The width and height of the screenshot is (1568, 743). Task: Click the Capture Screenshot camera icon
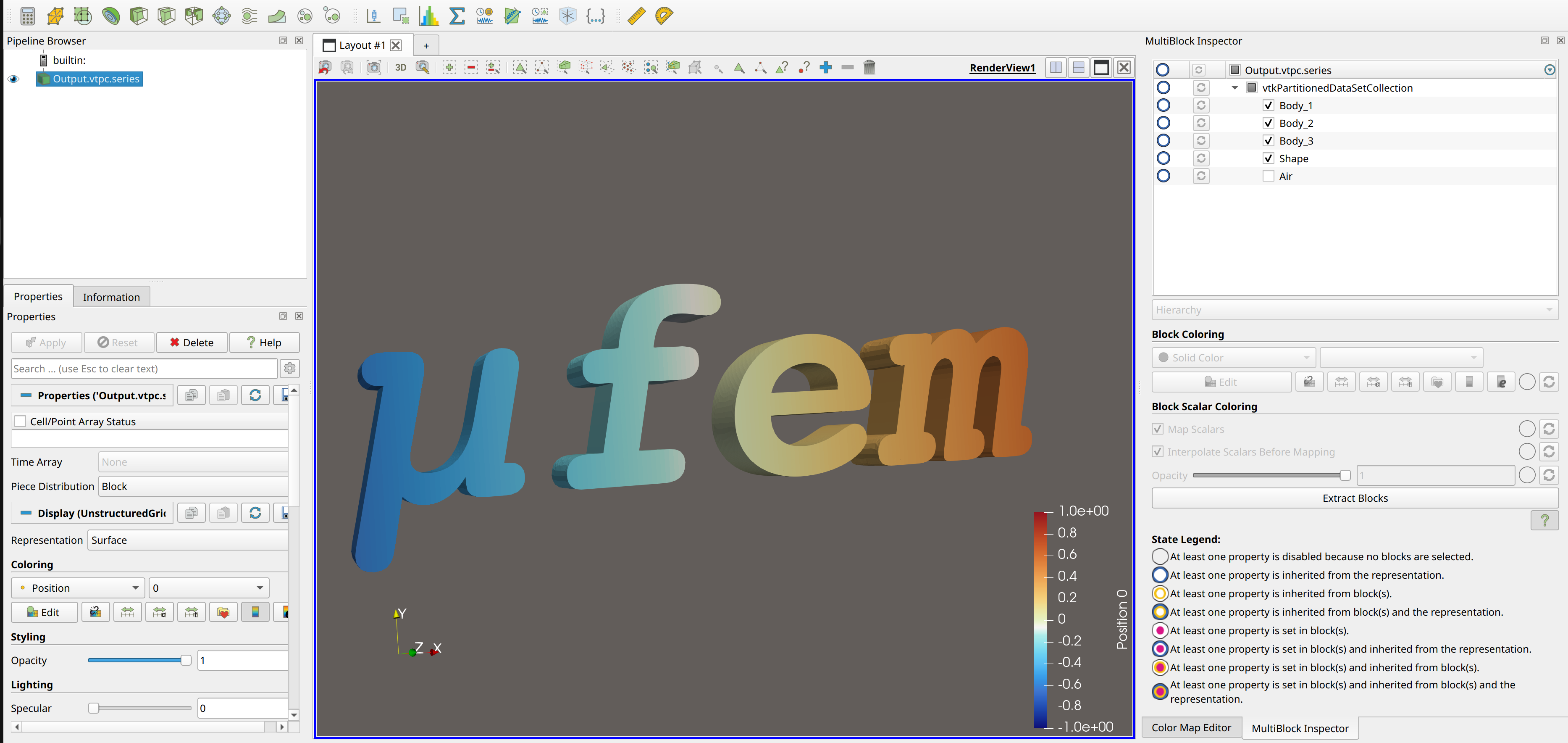[374, 68]
